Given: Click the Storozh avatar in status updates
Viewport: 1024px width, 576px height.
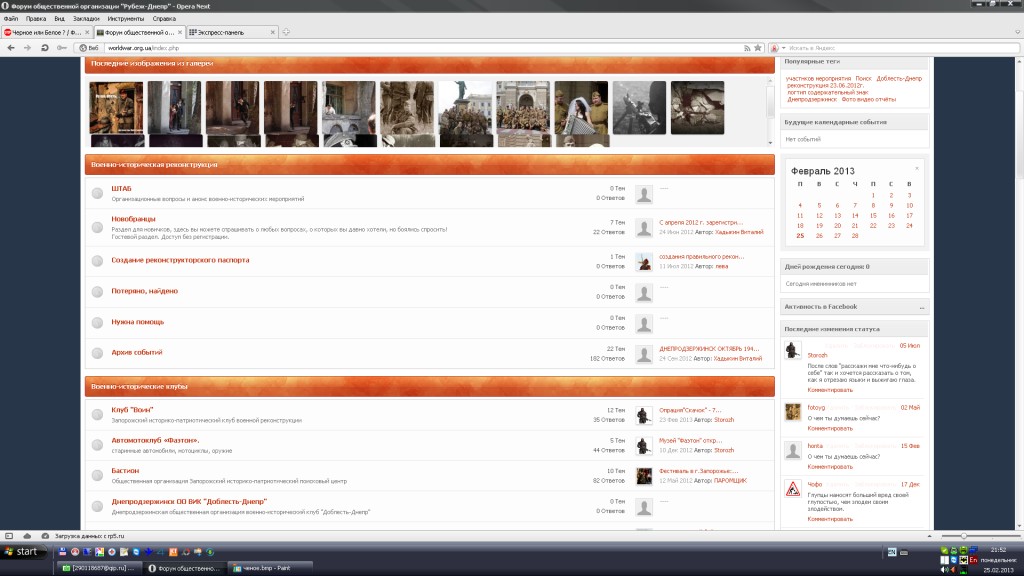Looking at the screenshot, I should pos(792,349).
